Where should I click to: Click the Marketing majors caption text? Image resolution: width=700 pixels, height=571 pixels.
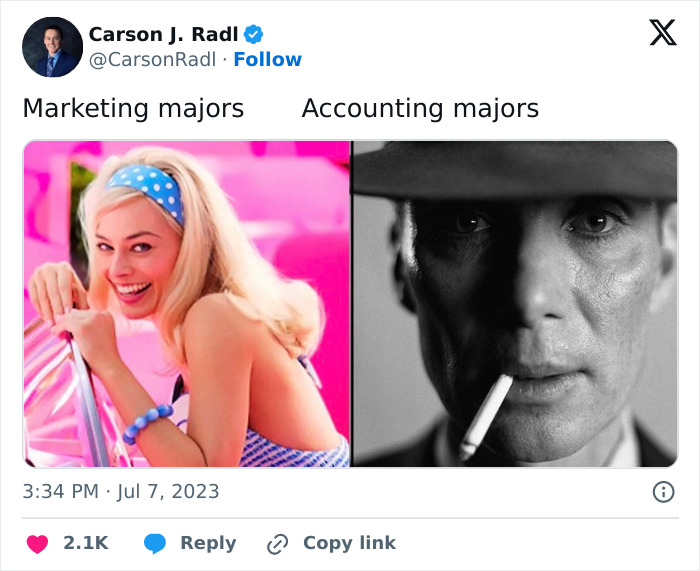coord(133,108)
